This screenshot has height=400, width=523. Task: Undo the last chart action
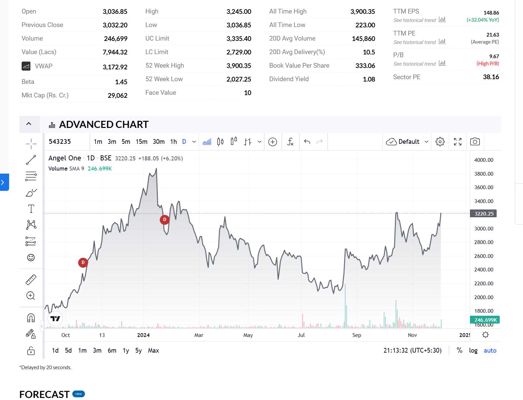(307, 142)
